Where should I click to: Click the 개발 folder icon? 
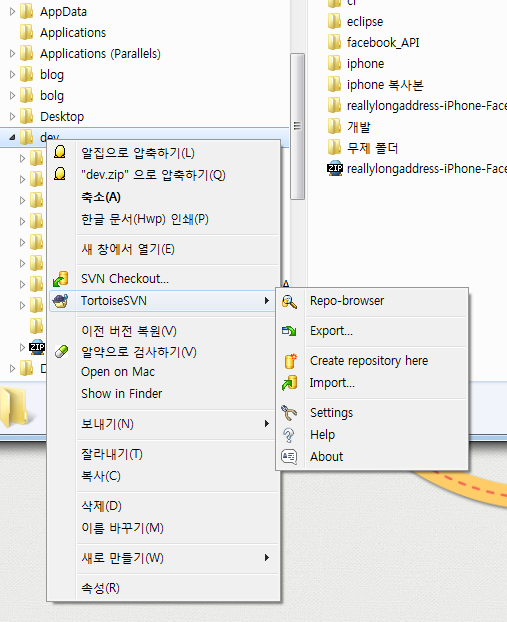coord(334,126)
